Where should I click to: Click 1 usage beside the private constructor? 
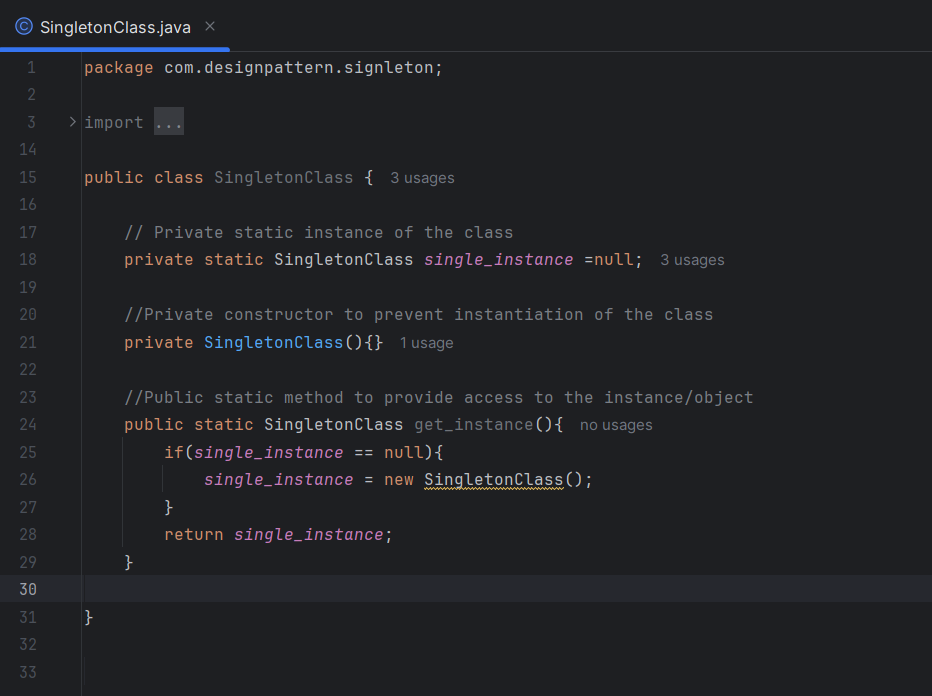(x=426, y=342)
